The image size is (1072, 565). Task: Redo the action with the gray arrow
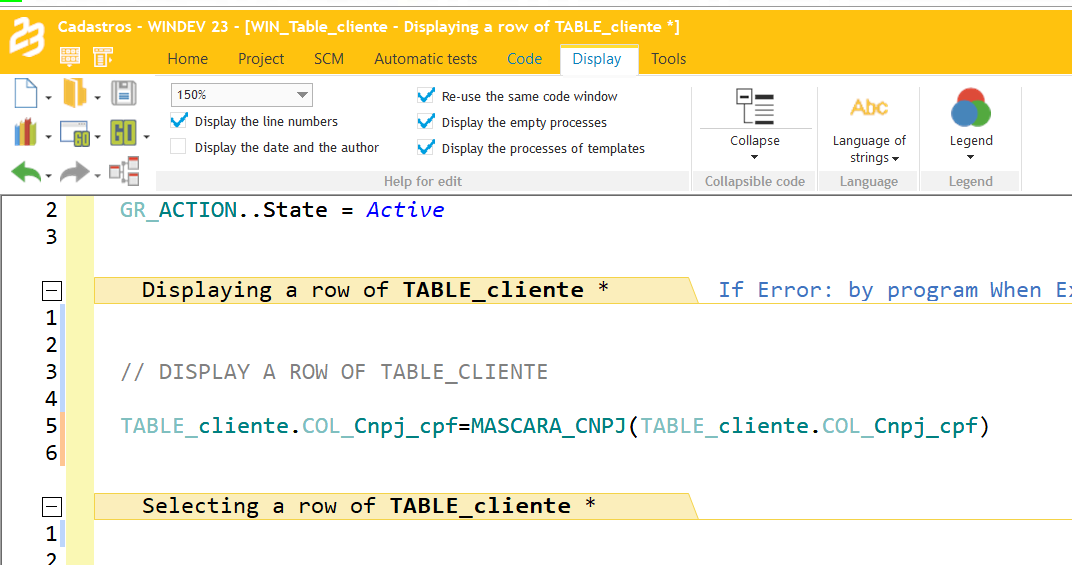tap(75, 172)
